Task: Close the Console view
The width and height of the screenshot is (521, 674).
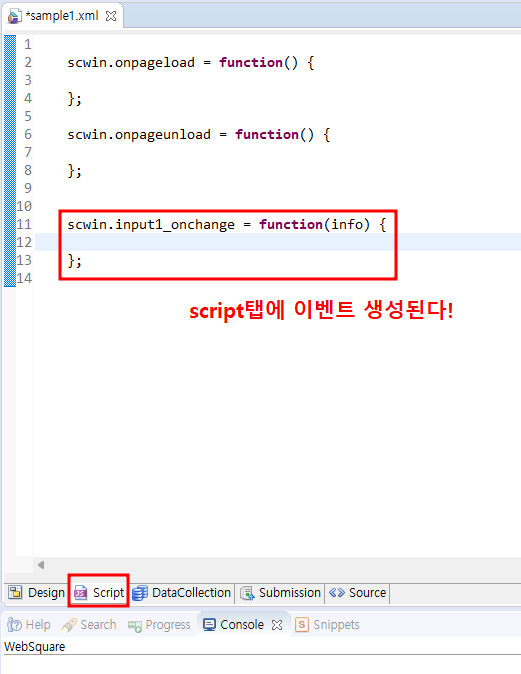Action: coord(277,625)
